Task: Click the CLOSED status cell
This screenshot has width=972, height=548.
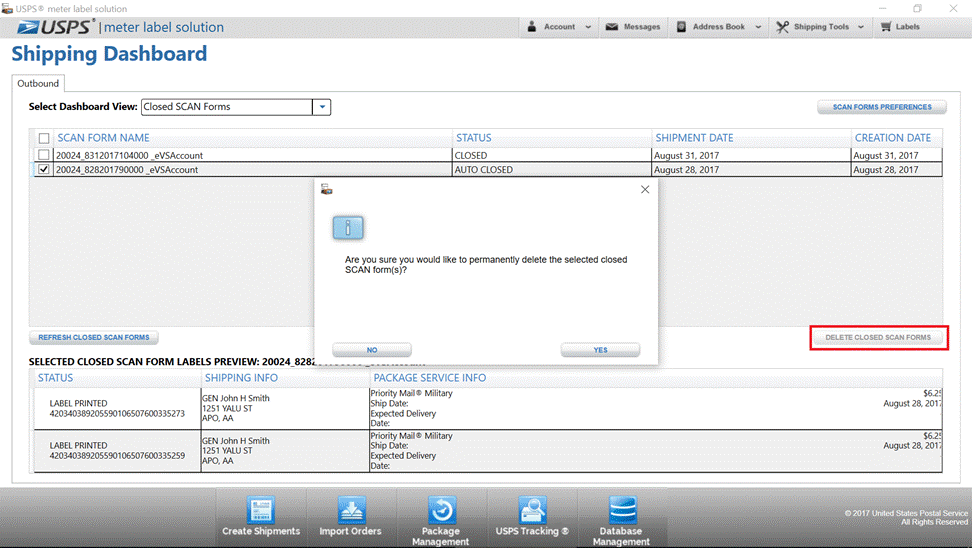Action: tap(552, 156)
